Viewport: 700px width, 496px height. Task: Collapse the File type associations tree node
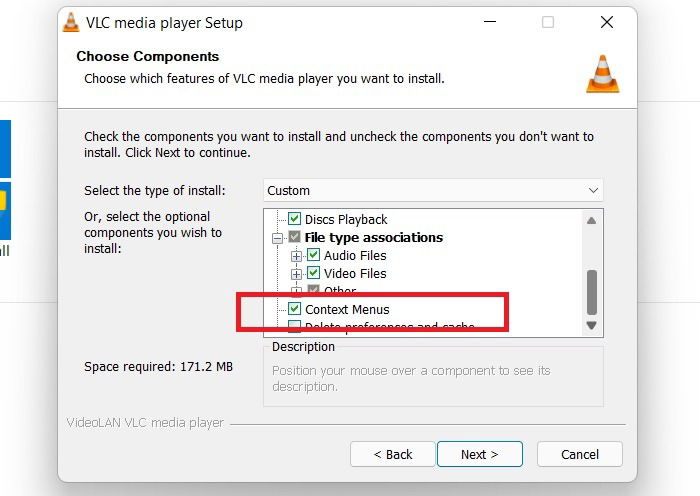pyautogui.click(x=277, y=238)
